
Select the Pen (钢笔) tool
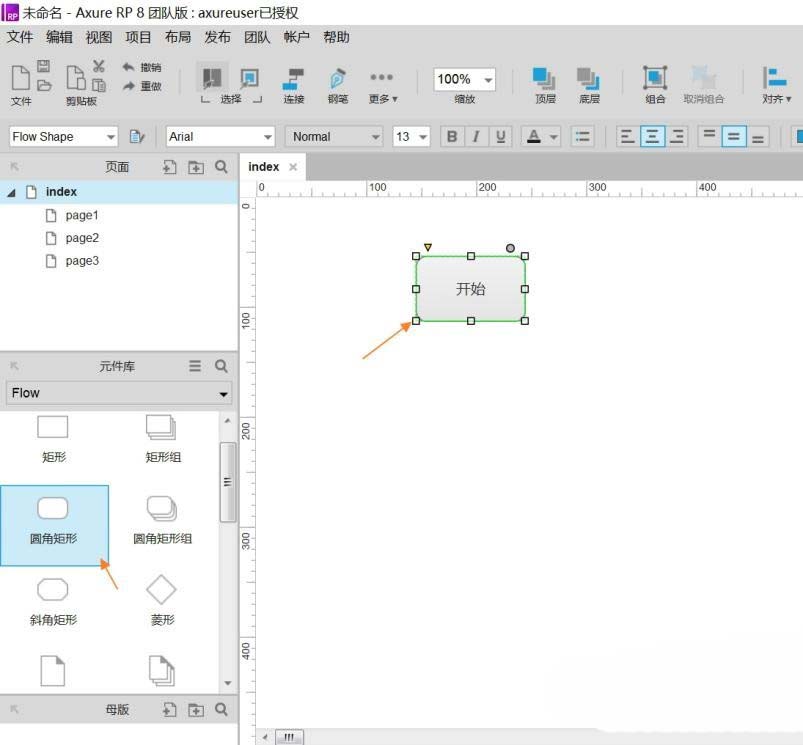tap(338, 84)
